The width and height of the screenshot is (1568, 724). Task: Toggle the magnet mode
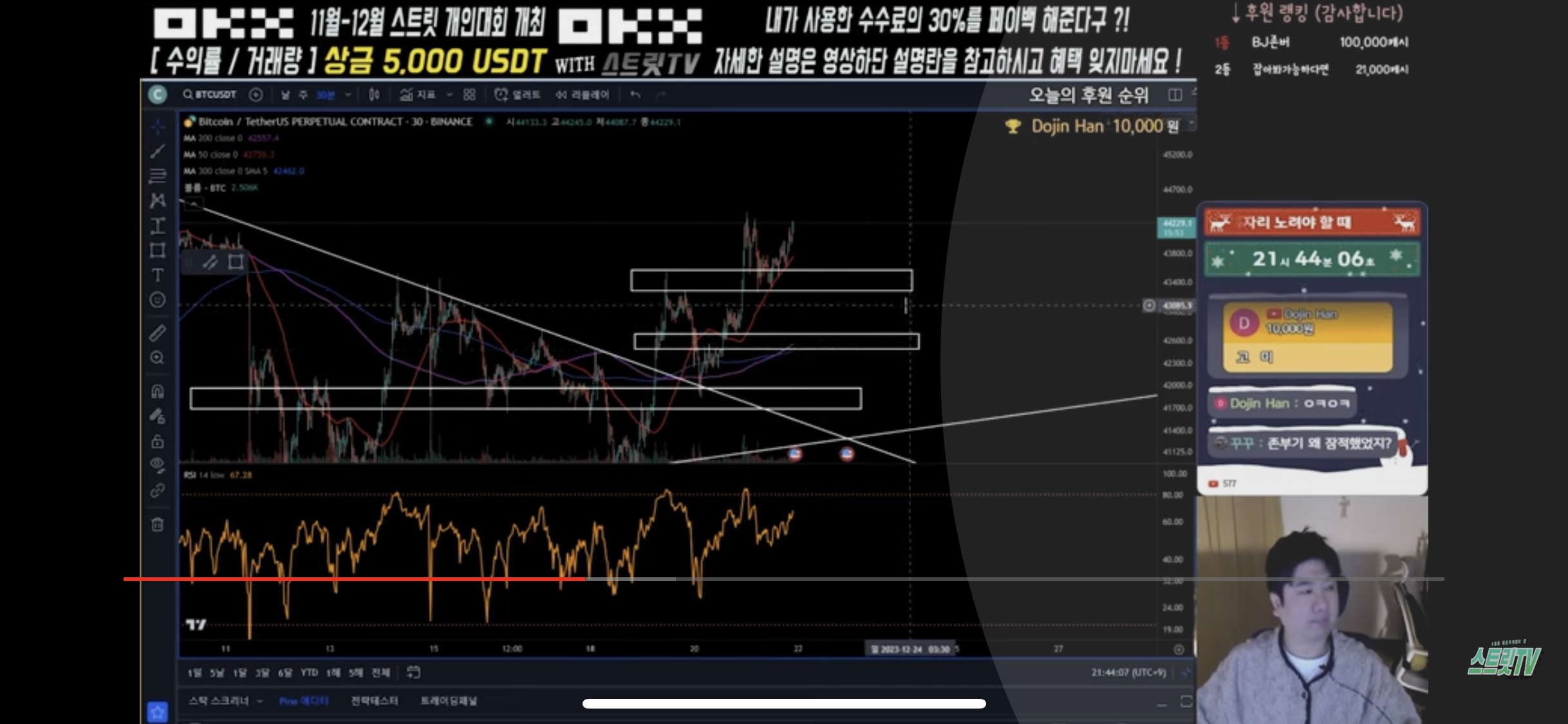point(158,391)
